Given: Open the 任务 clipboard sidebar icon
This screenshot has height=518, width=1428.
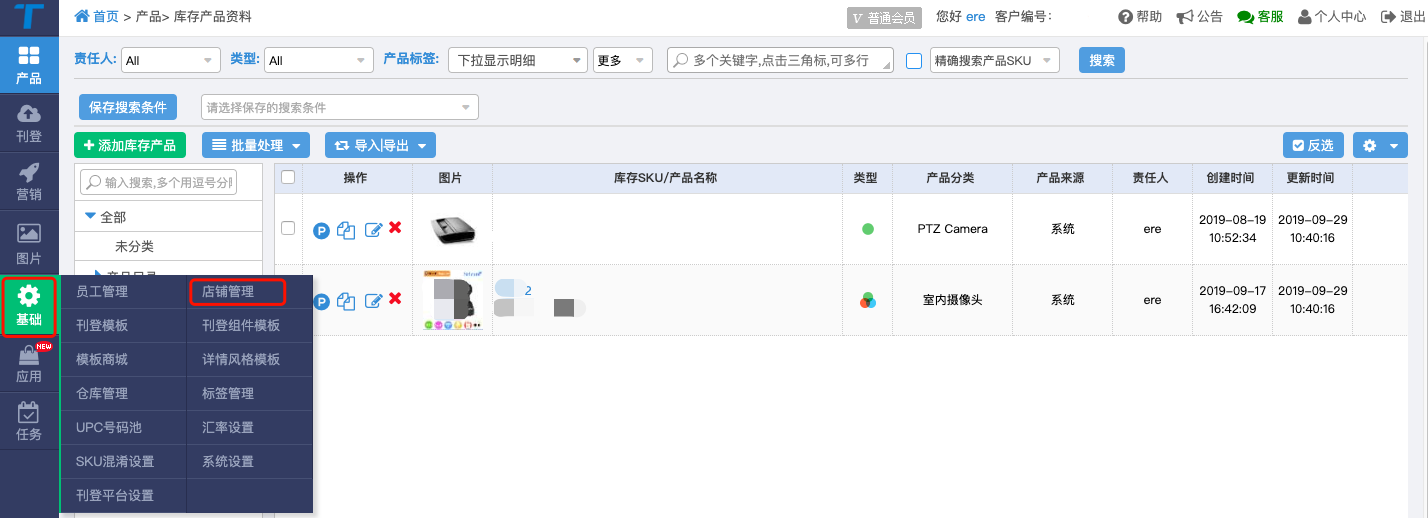Looking at the screenshot, I should [29, 421].
